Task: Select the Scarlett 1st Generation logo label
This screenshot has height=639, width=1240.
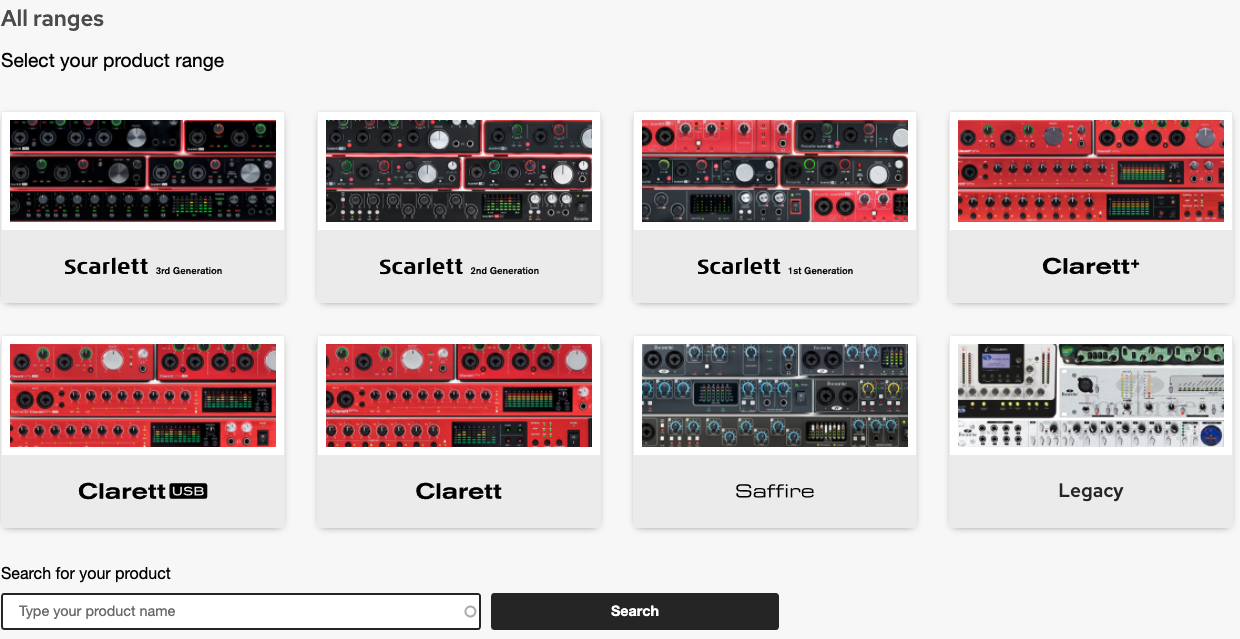Action: point(775,267)
